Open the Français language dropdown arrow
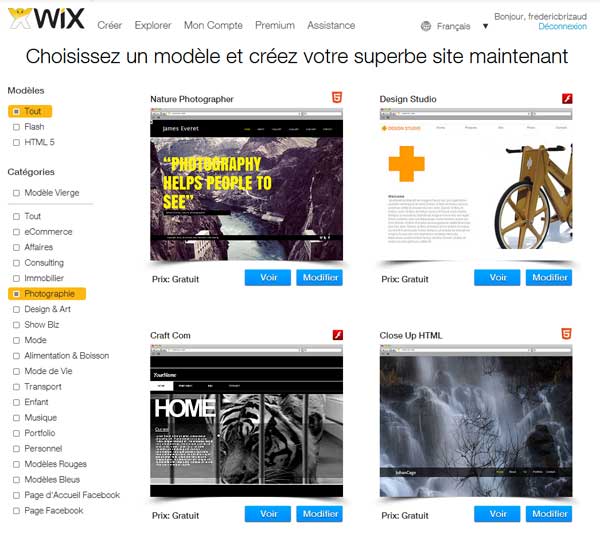This screenshot has height=537, width=600. point(485,26)
